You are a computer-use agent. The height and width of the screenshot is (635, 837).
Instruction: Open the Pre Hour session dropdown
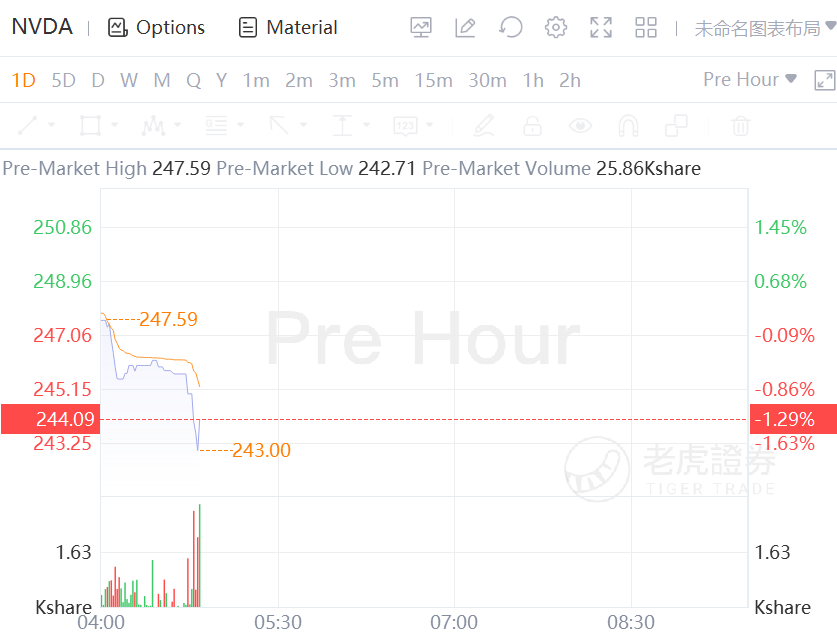(750, 79)
